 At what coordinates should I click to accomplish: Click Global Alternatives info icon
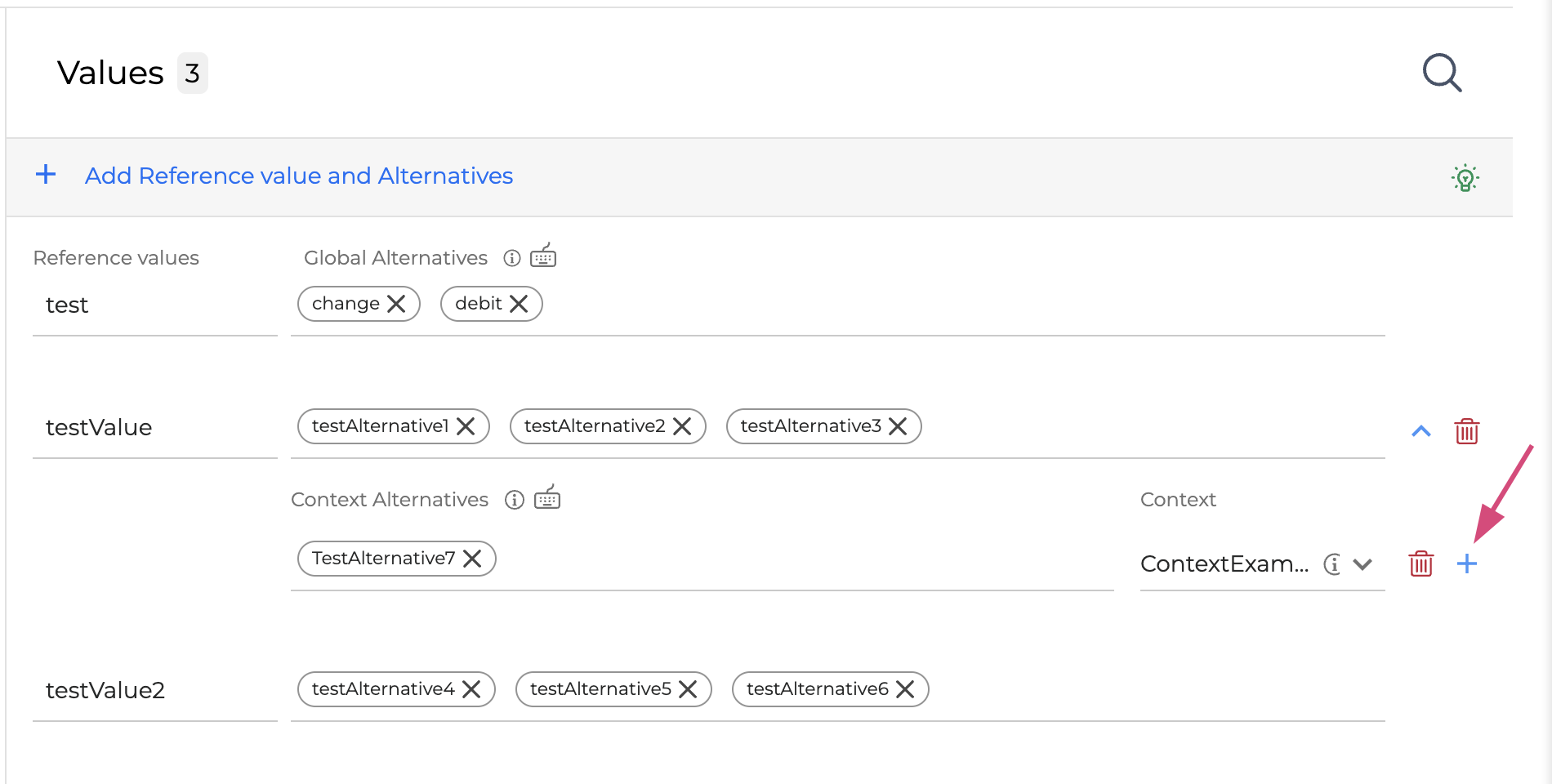pos(512,258)
